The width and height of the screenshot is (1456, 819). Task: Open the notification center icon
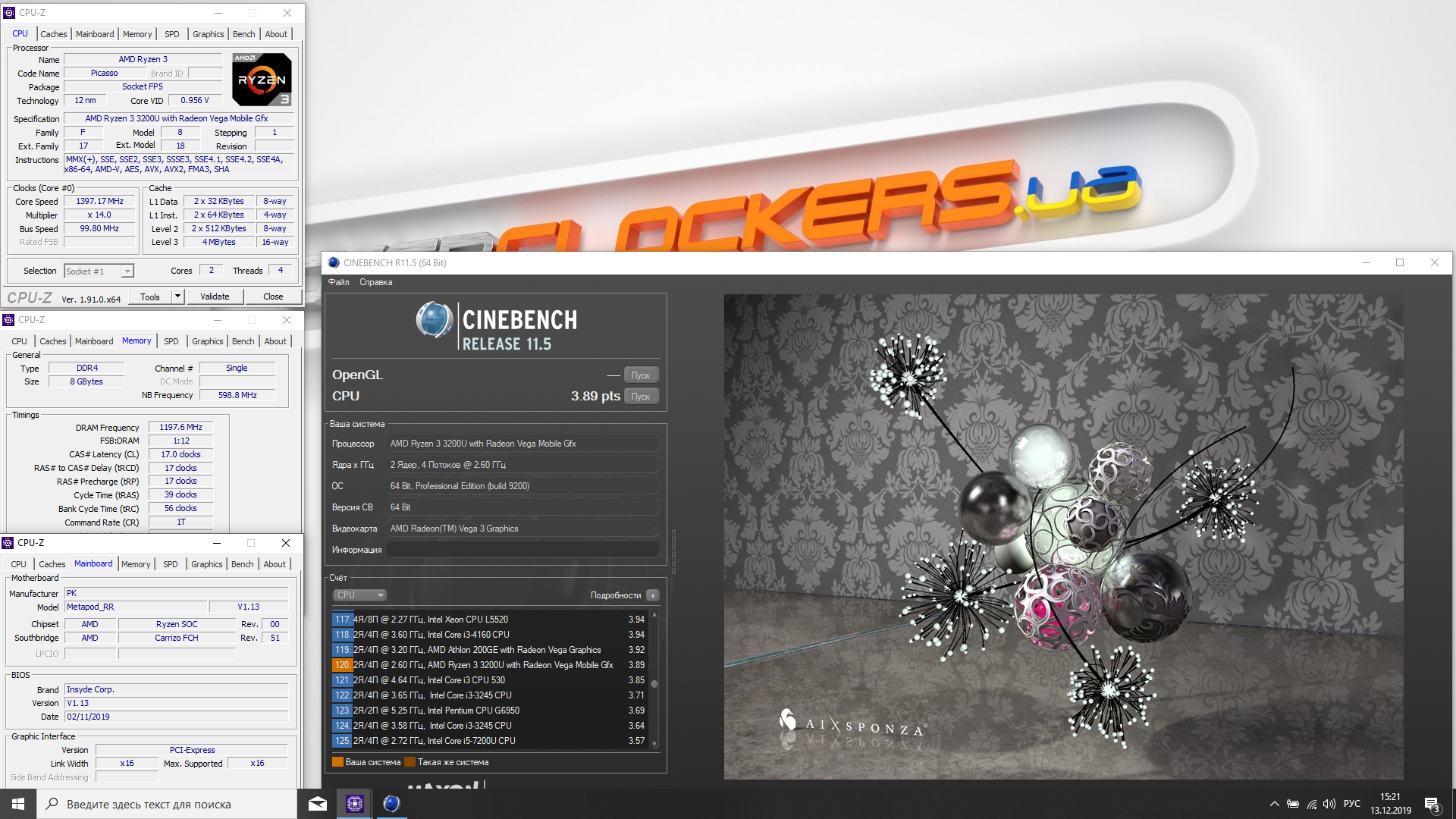(x=1432, y=805)
